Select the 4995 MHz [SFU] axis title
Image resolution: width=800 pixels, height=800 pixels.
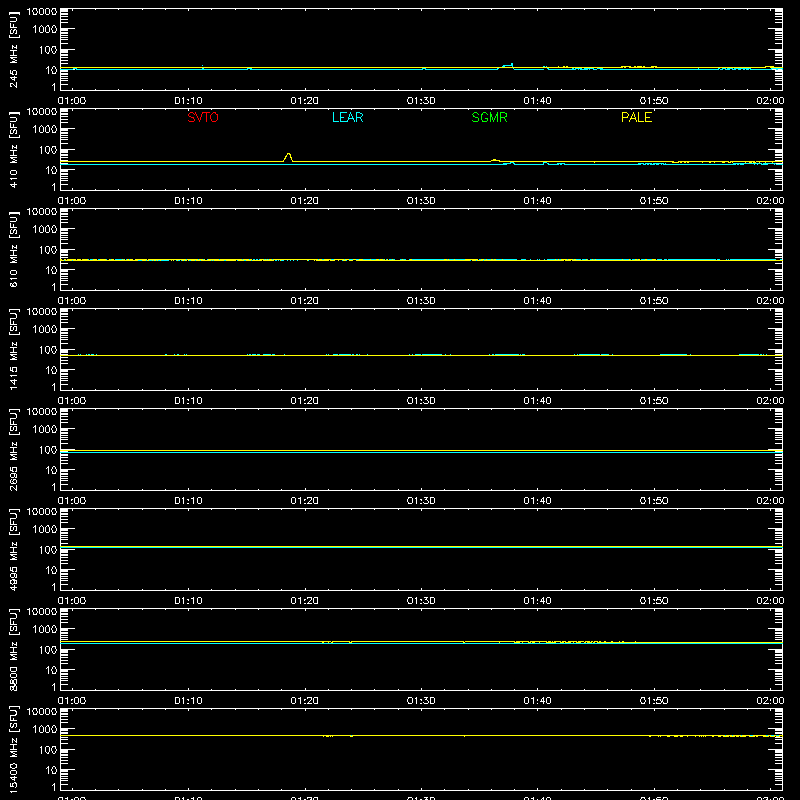pyautogui.click(x=13, y=550)
